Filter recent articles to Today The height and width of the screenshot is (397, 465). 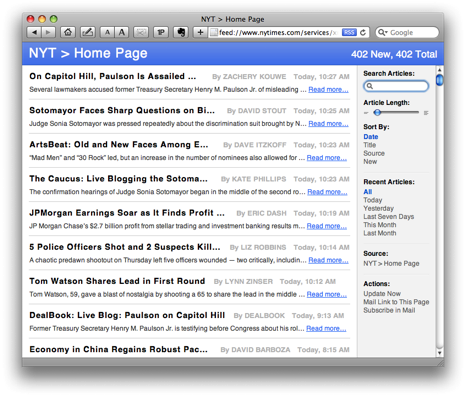(x=373, y=200)
